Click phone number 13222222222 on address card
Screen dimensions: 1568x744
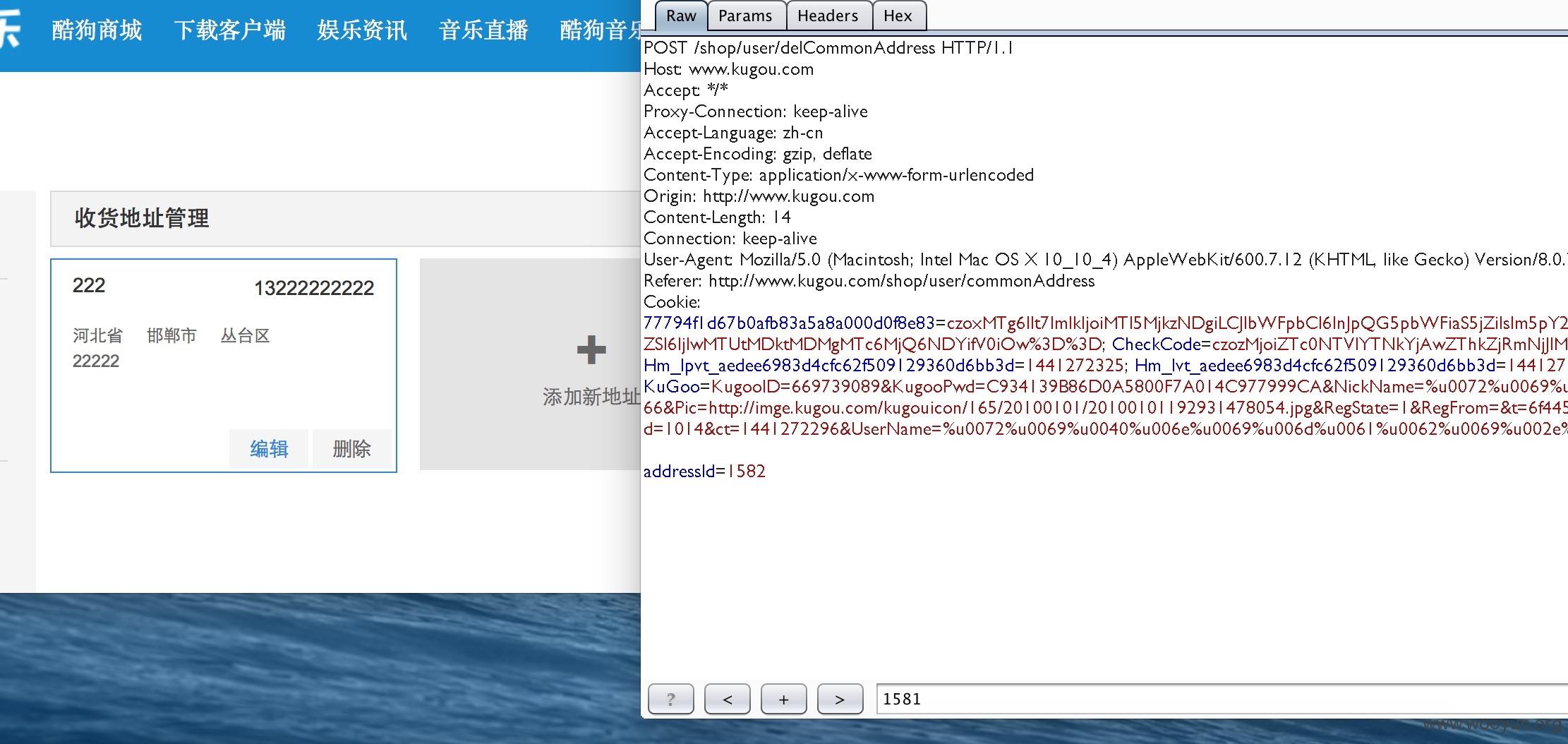click(x=314, y=288)
